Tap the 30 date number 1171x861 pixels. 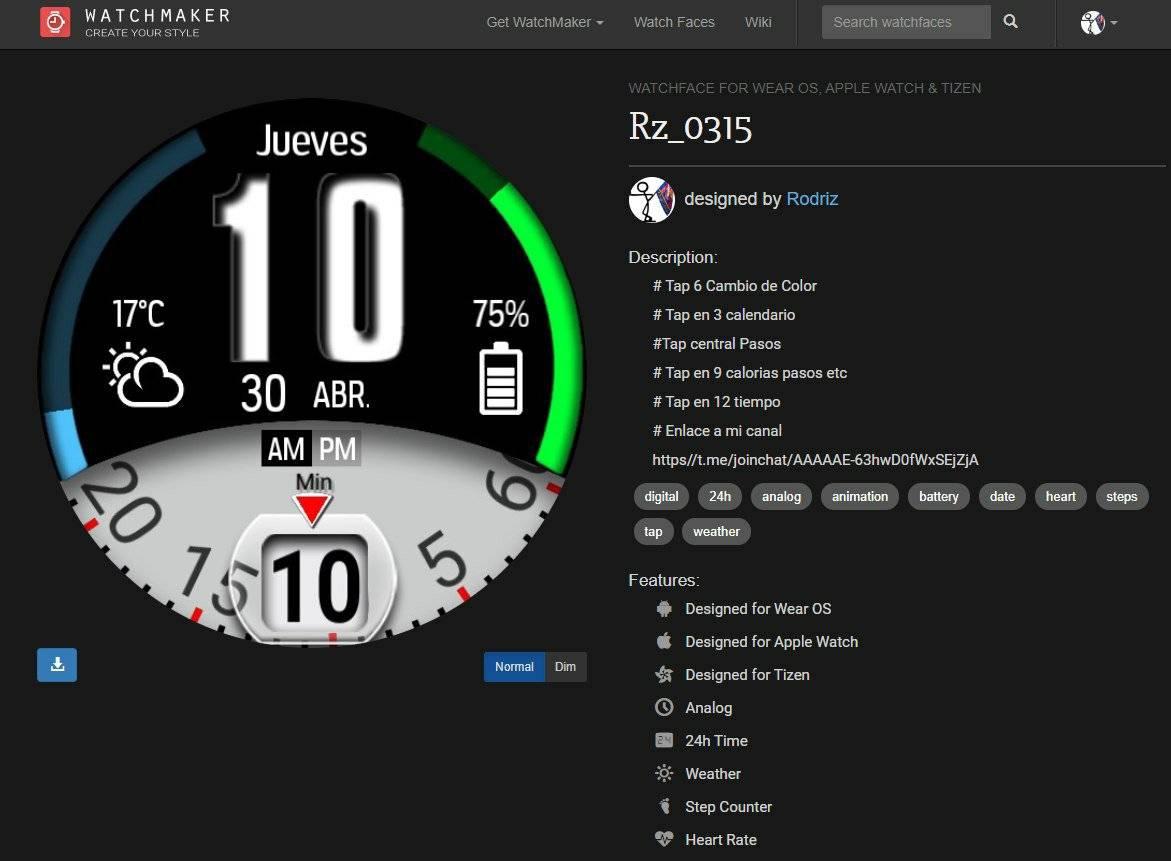pyautogui.click(x=263, y=394)
